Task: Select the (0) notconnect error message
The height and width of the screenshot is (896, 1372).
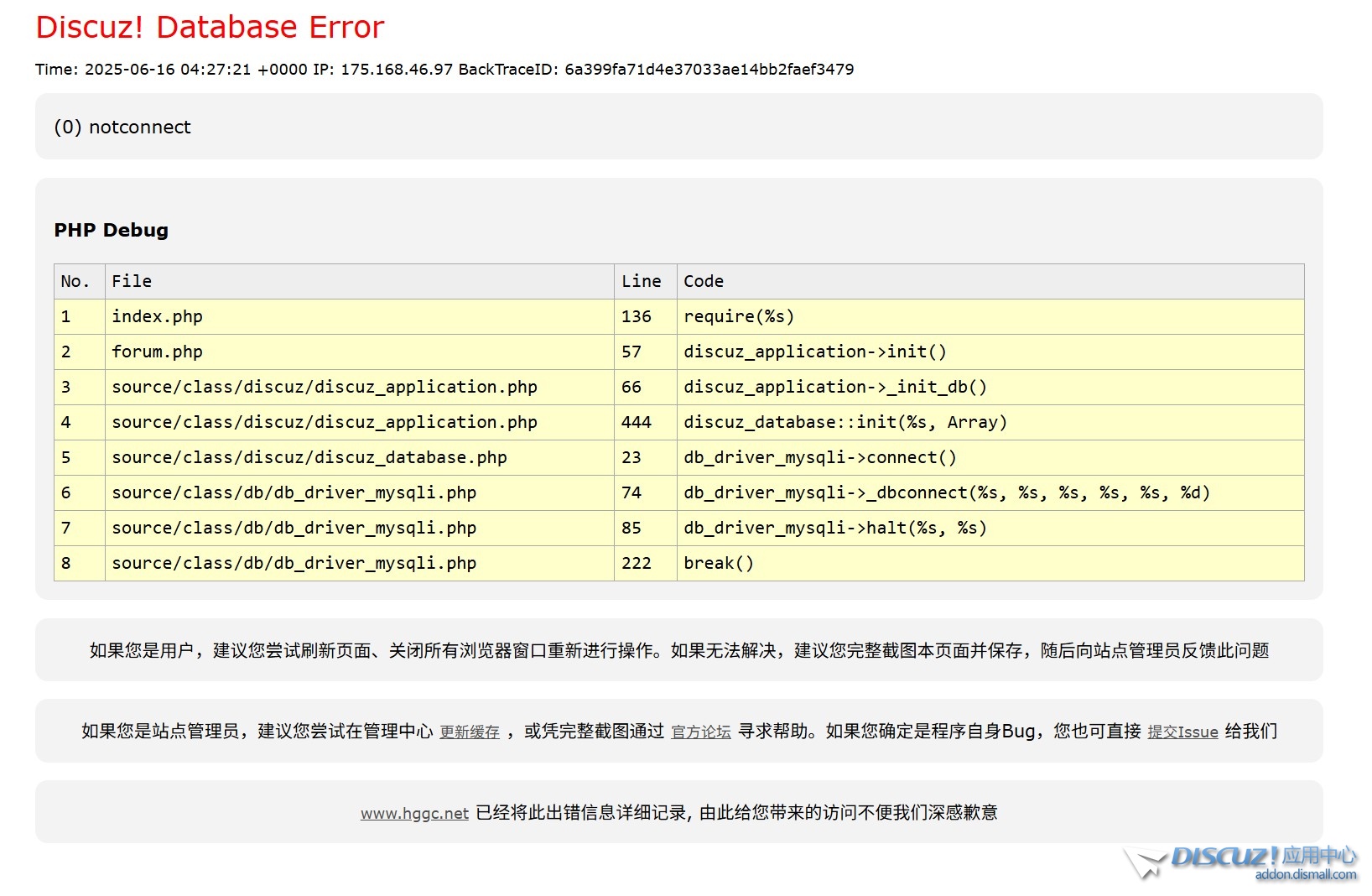Action: 122,128
